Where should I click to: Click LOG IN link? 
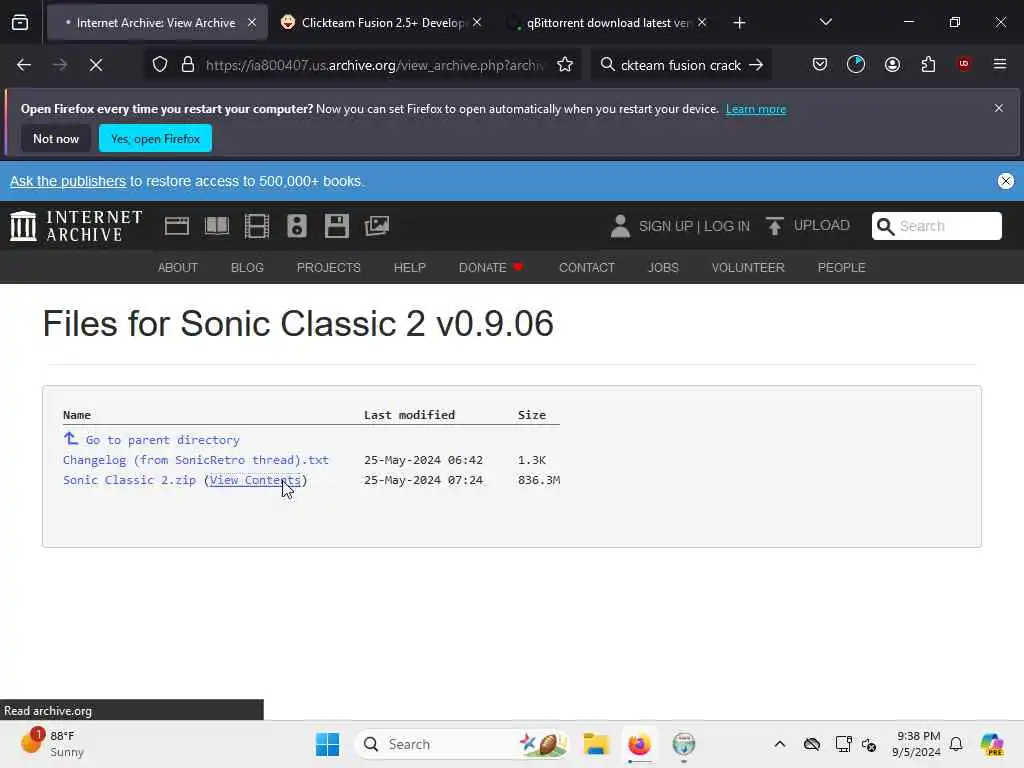tap(727, 226)
